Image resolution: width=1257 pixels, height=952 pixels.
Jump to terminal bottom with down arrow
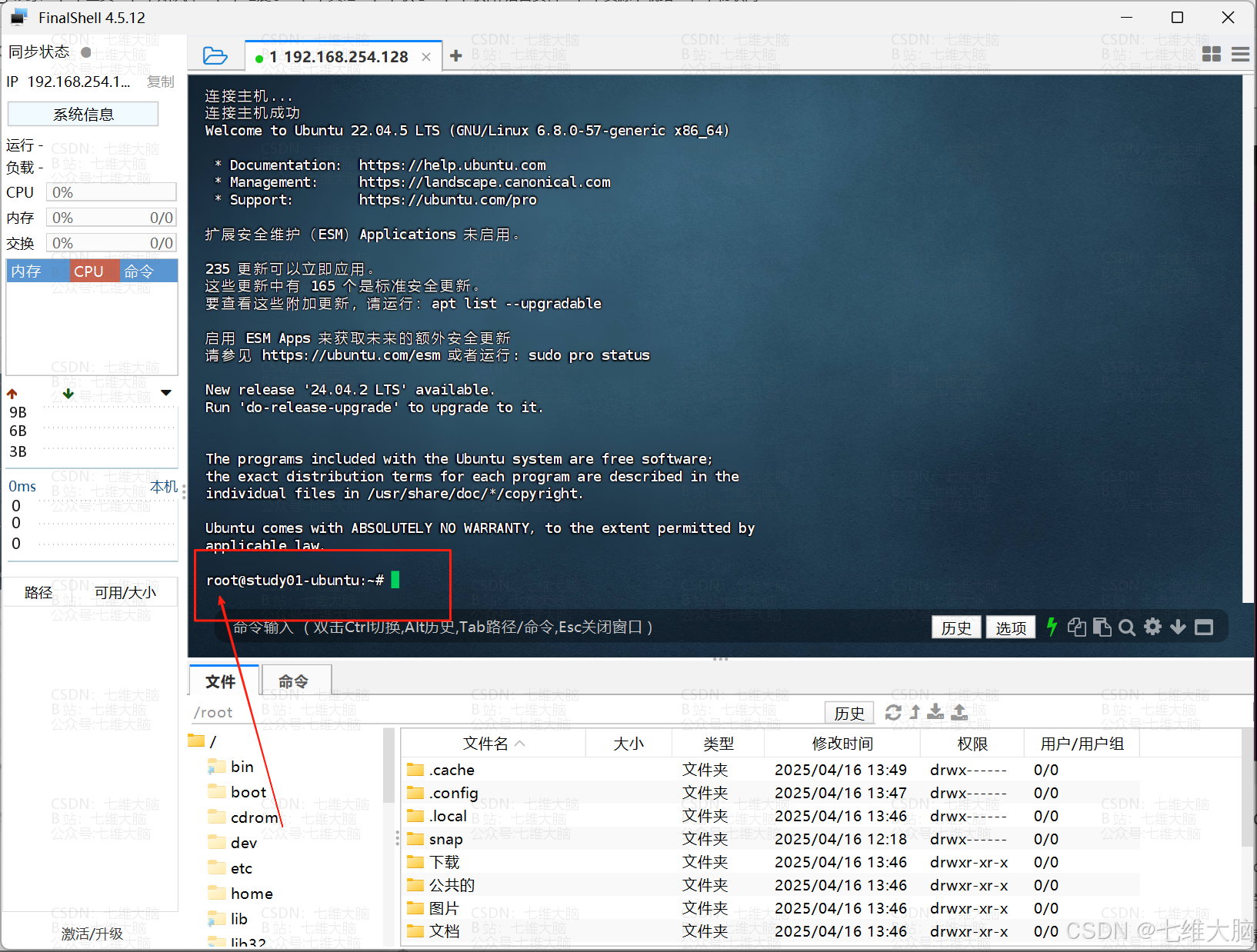[x=1178, y=627]
